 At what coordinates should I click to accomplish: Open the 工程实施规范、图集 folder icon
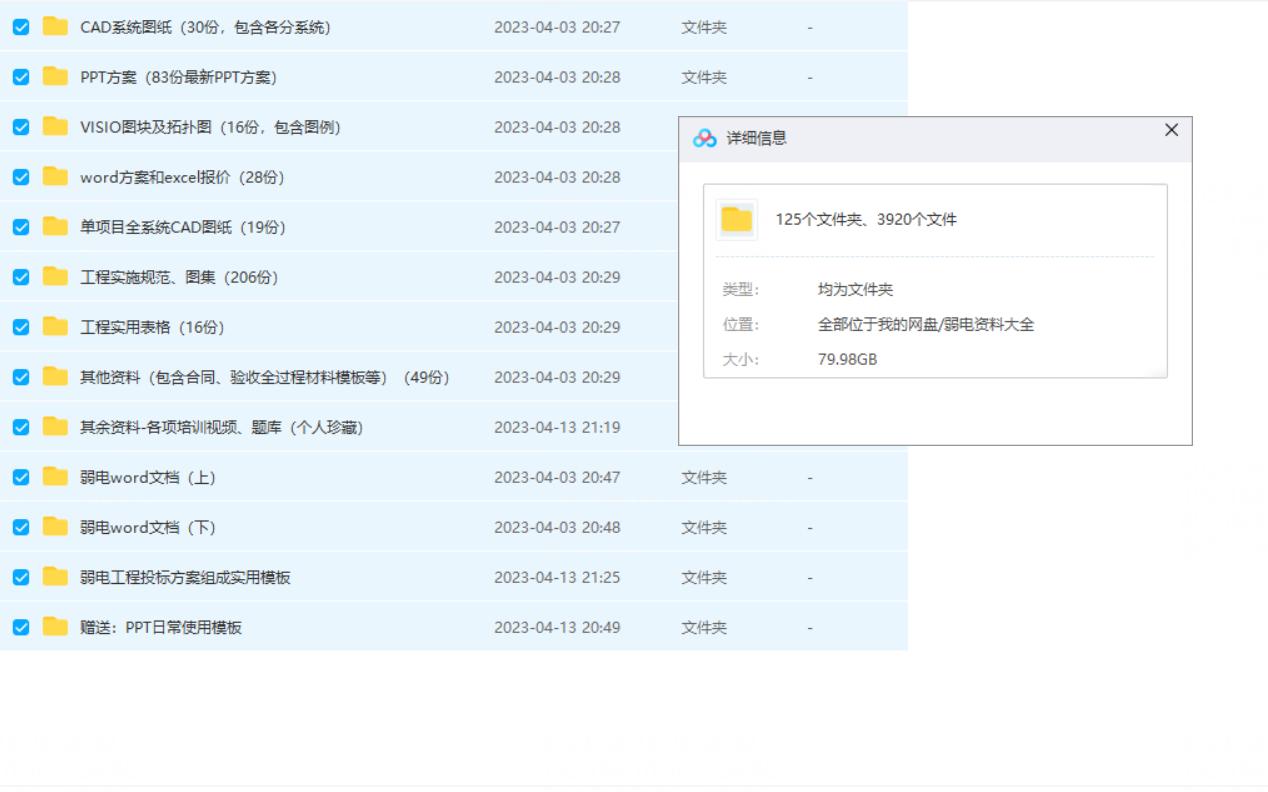(55, 277)
